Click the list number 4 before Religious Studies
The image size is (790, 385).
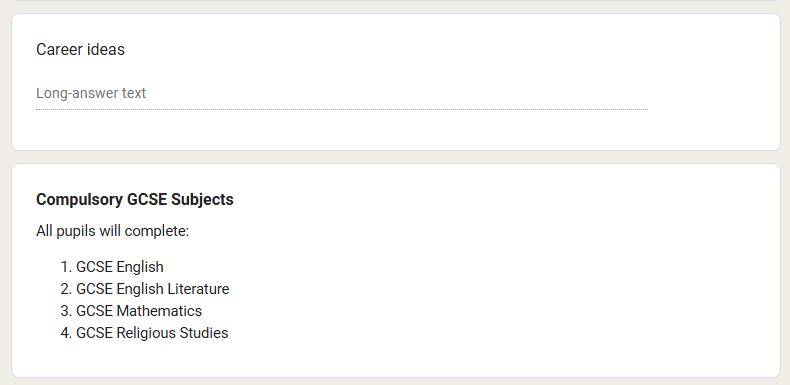tap(66, 333)
